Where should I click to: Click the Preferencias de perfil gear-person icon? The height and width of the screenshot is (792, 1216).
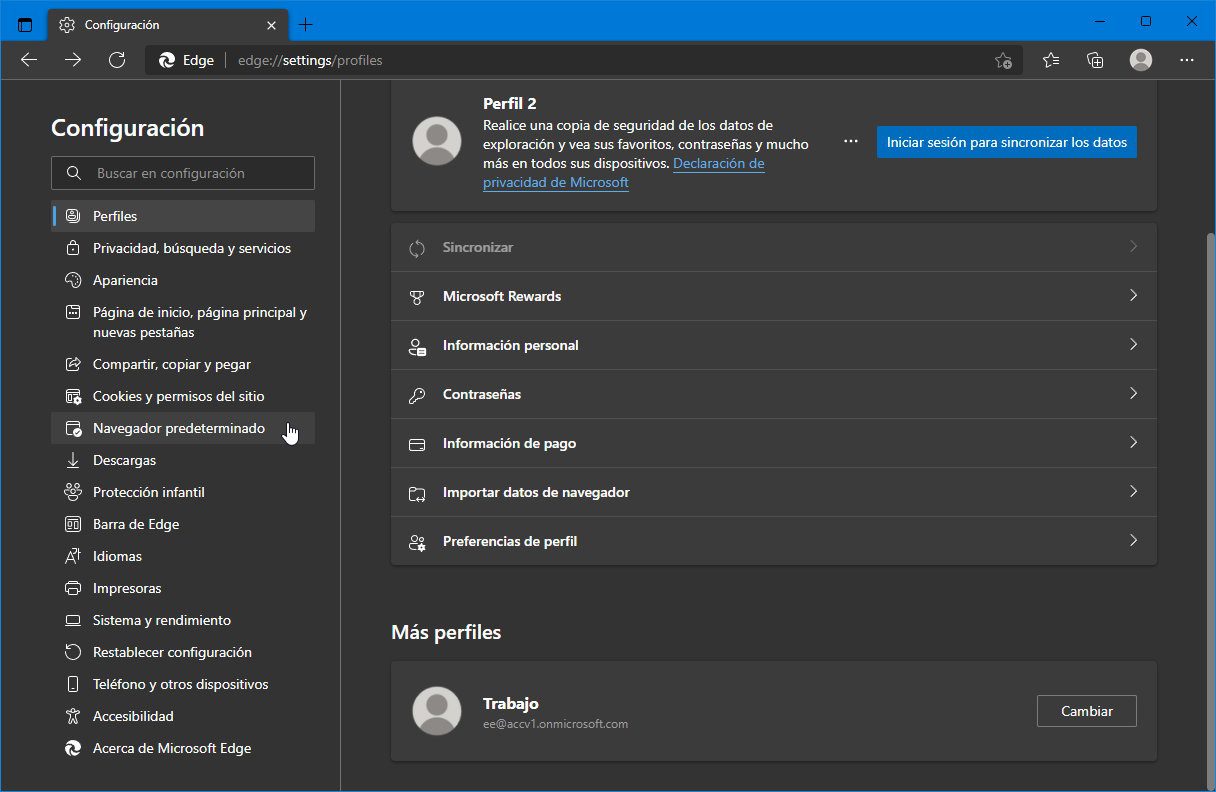(x=417, y=542)
